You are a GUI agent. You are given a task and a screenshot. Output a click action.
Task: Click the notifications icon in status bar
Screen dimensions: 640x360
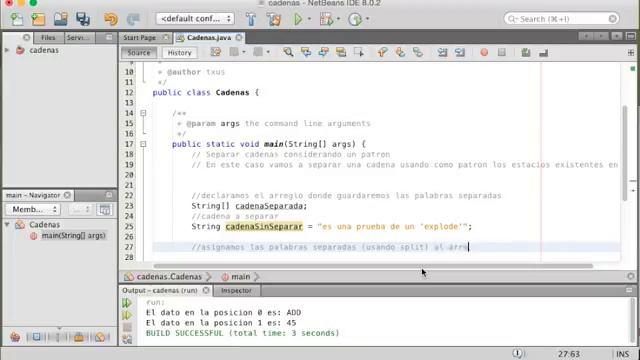518,353
